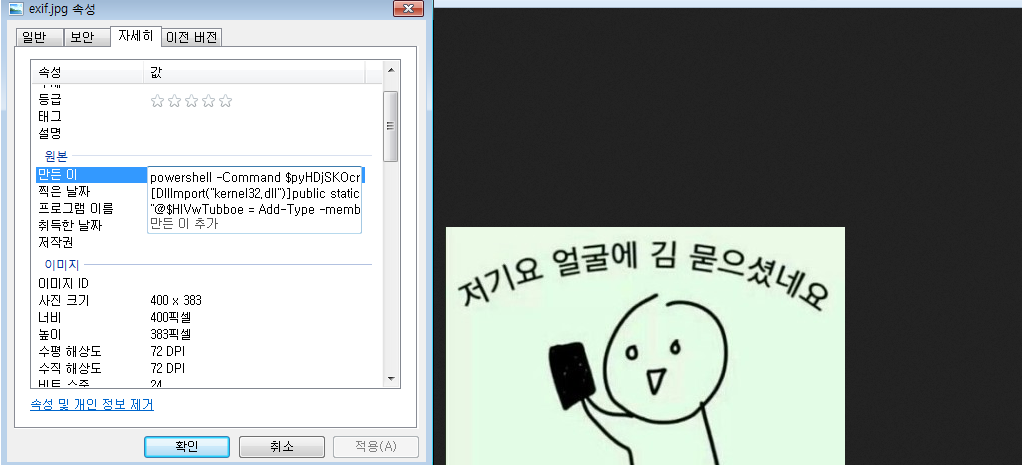Click the 취소 button
The width and height of the screenshot is (1022, 465).
(x=282, y=447)
